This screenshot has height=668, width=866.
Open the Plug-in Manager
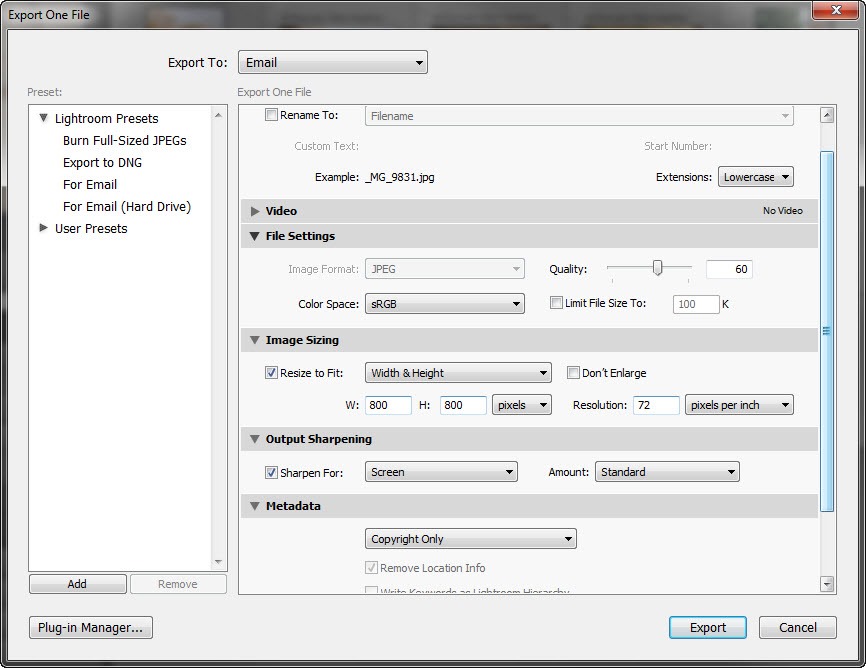tap(90, 627)
